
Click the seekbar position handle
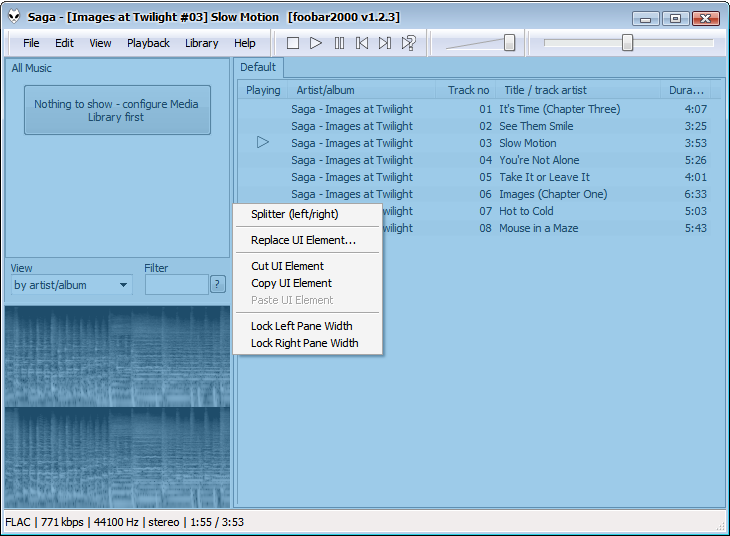point(628,43)
